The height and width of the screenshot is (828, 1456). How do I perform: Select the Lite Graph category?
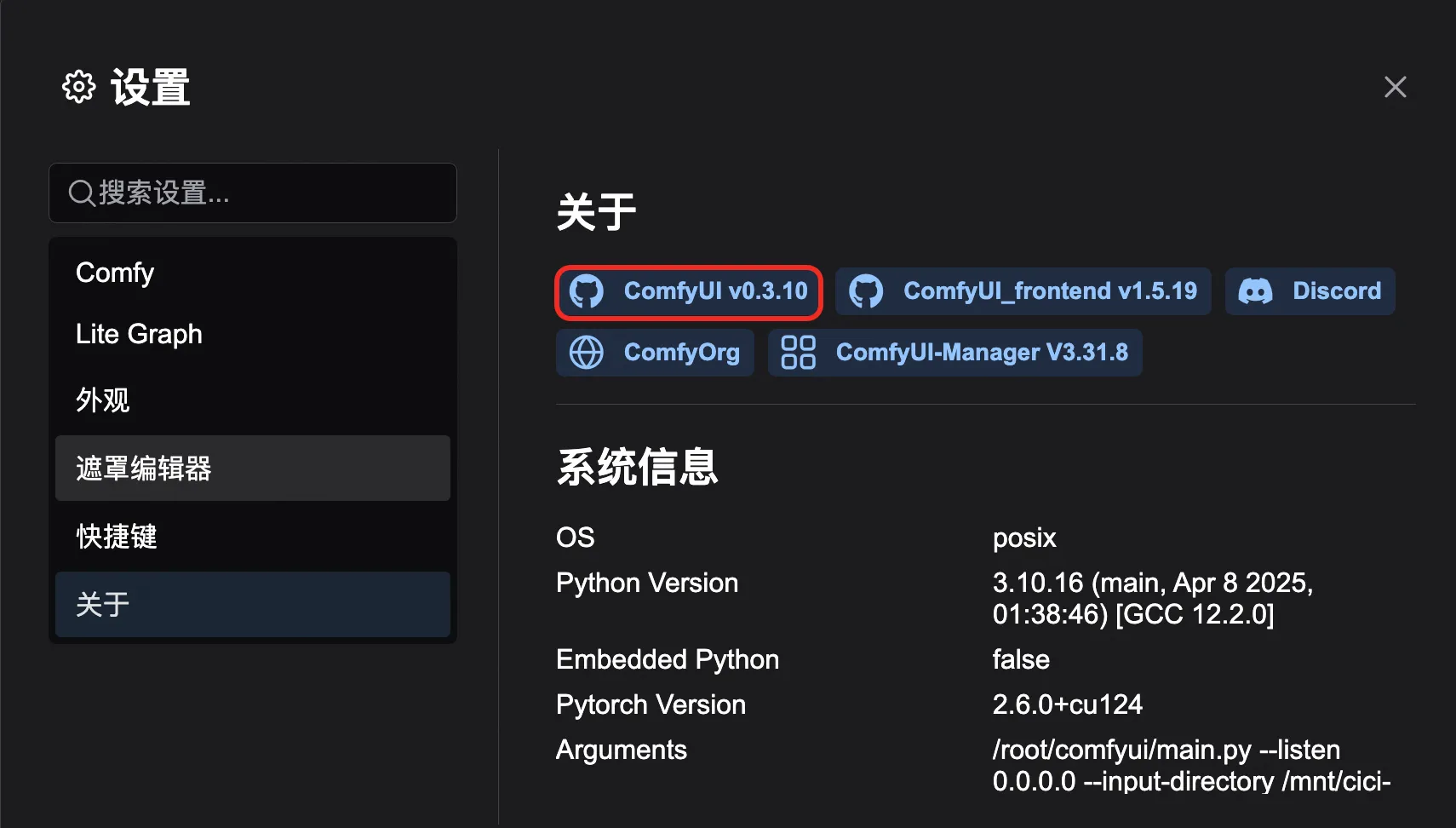[253, 334]
